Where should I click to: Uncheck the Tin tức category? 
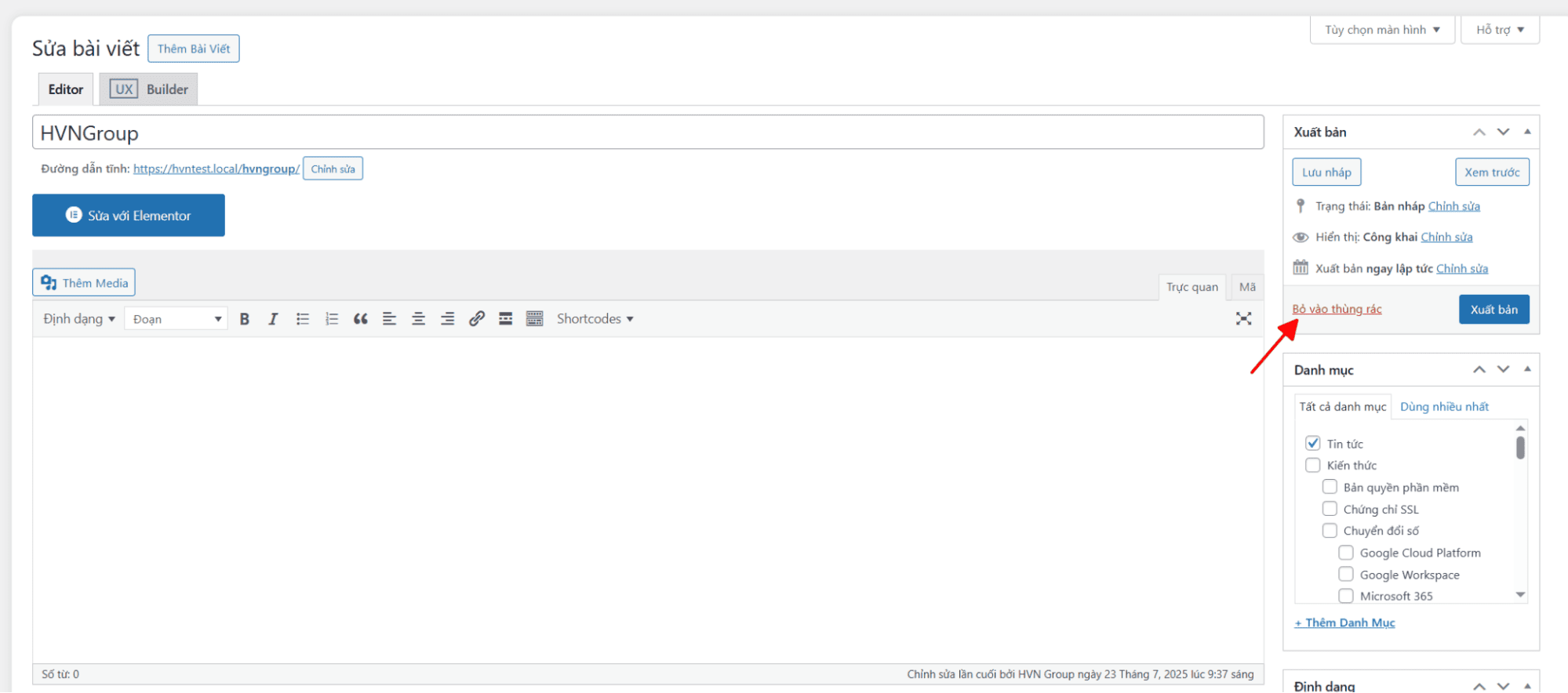(x=1313, y=444)
